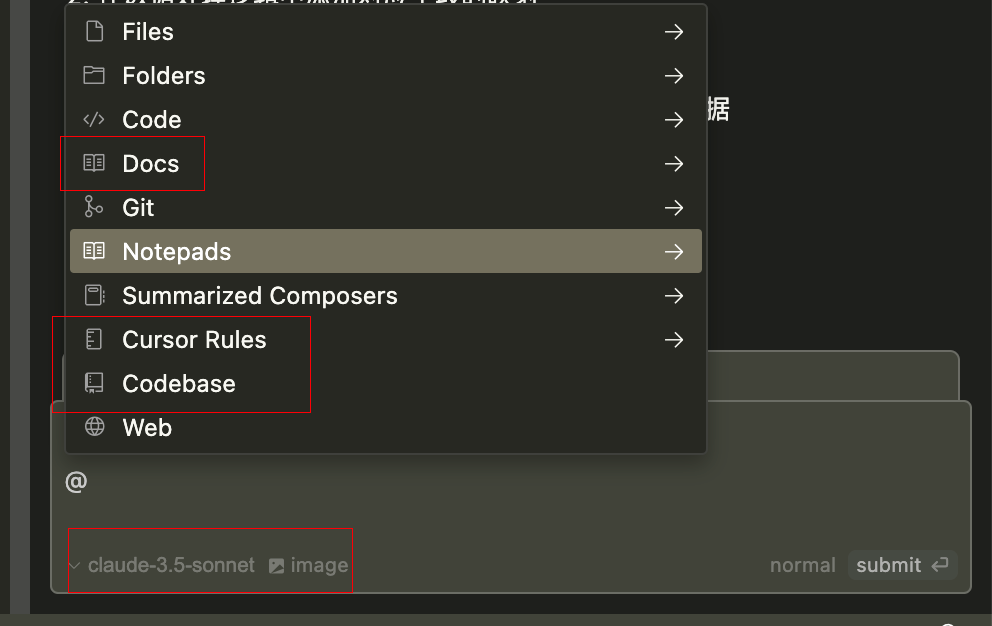Click the Git branch icon
The height and width of the screenshot is (626, 992).
pos(94,207)
